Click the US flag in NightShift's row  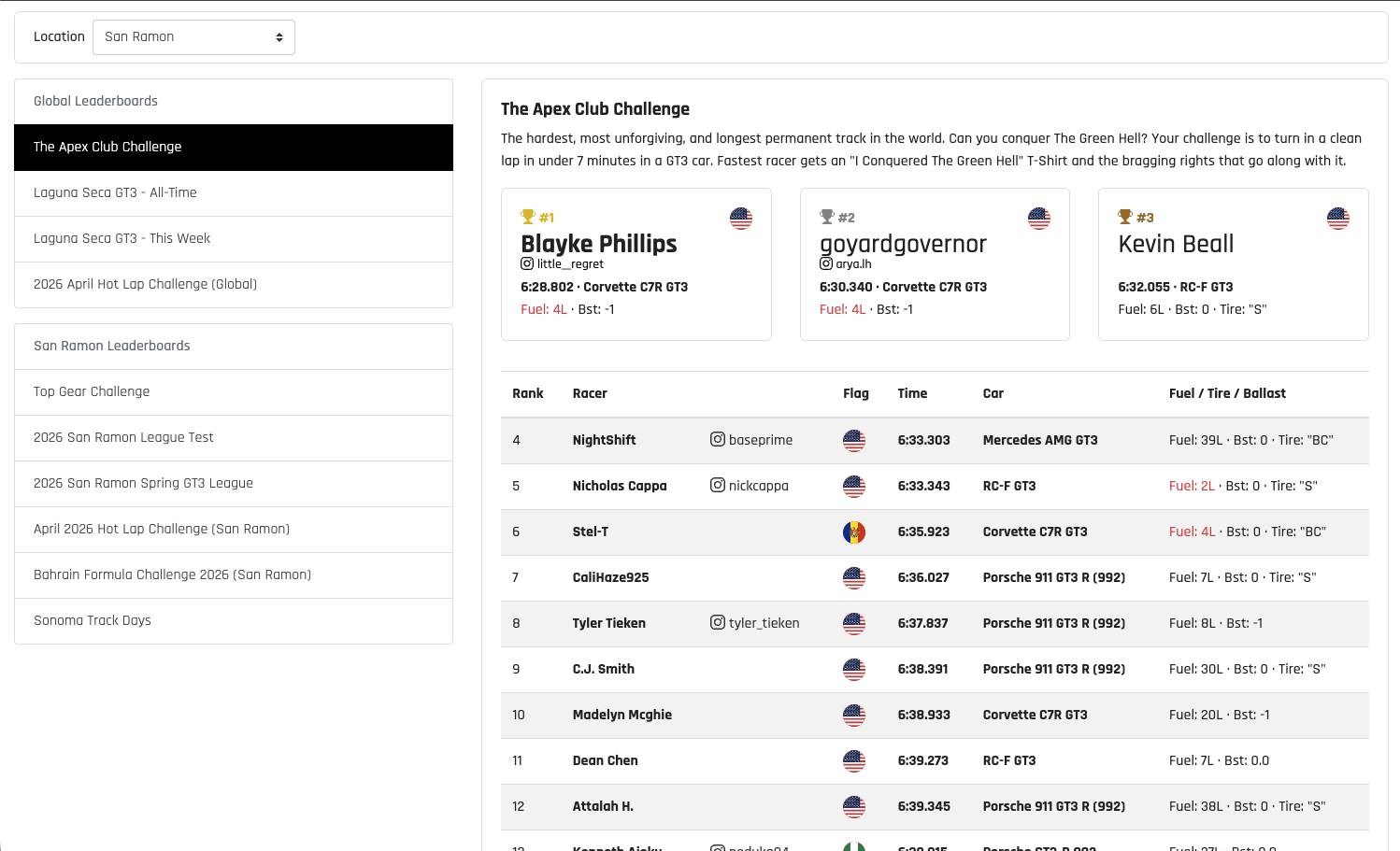tap(853, 440)
